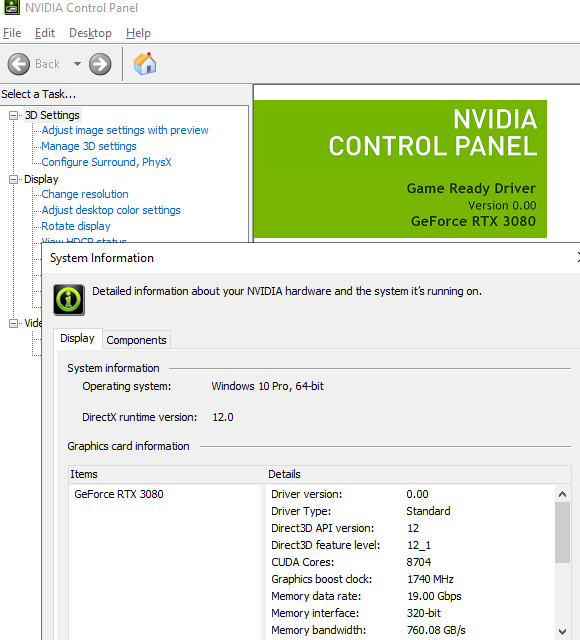This screenshot has width=580, height=640.
Task: Click the Details column header
Action: click(x=419, y=474)
